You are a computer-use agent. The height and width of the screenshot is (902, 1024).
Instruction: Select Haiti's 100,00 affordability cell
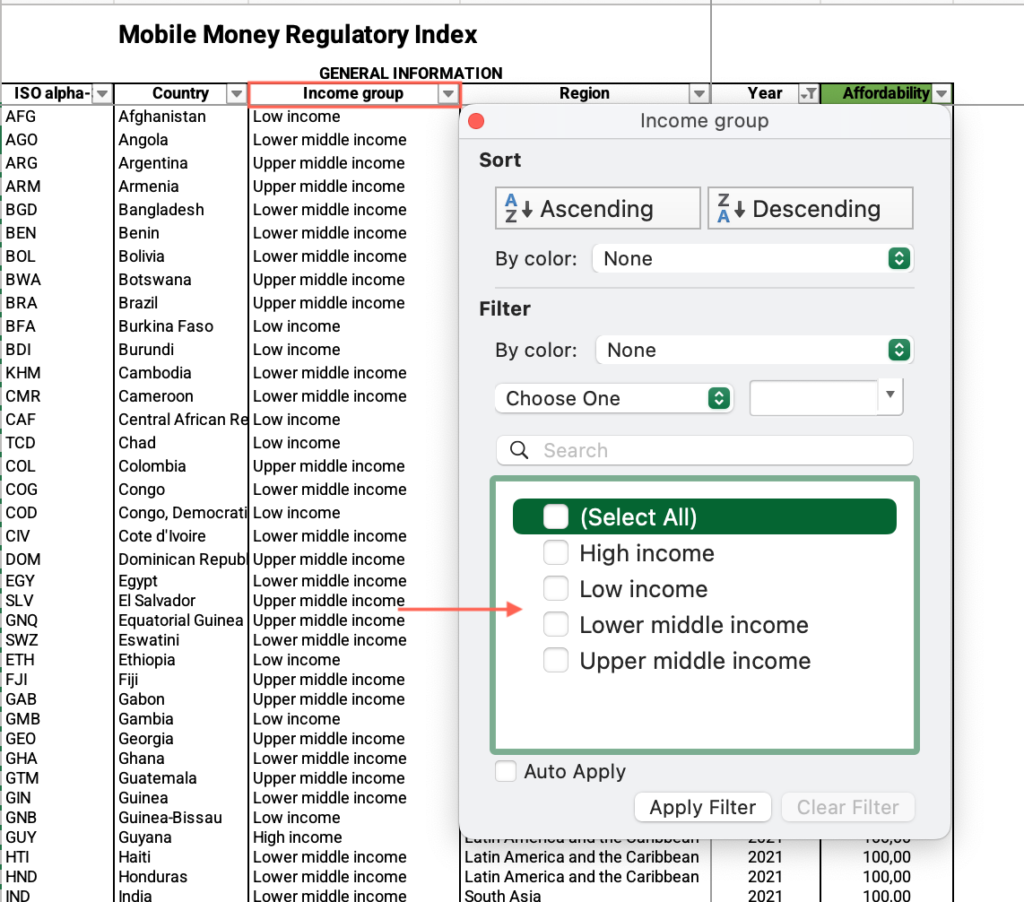click(886, 857)
